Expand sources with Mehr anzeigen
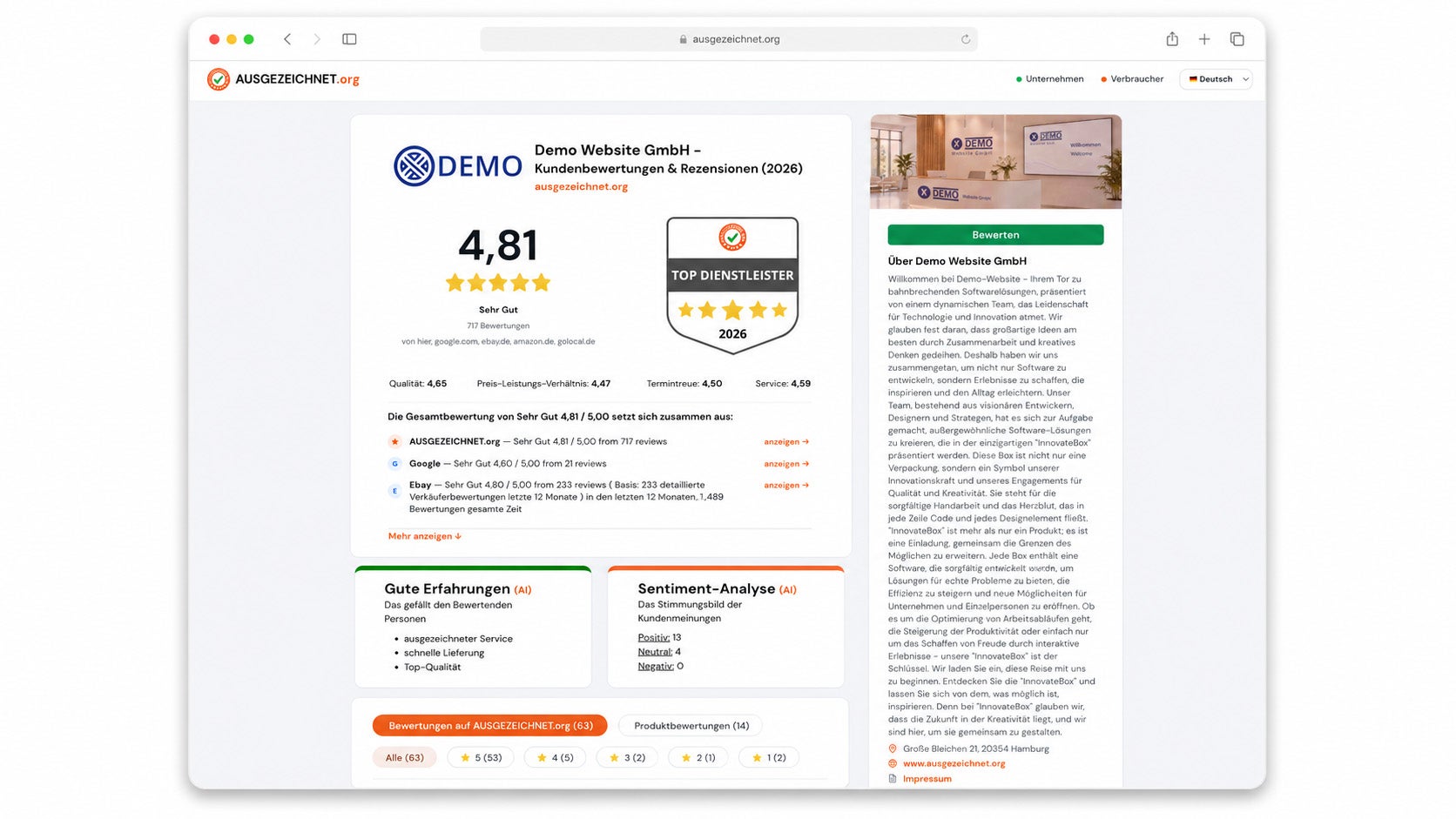The image size is (1456, 819). point(425,536)
